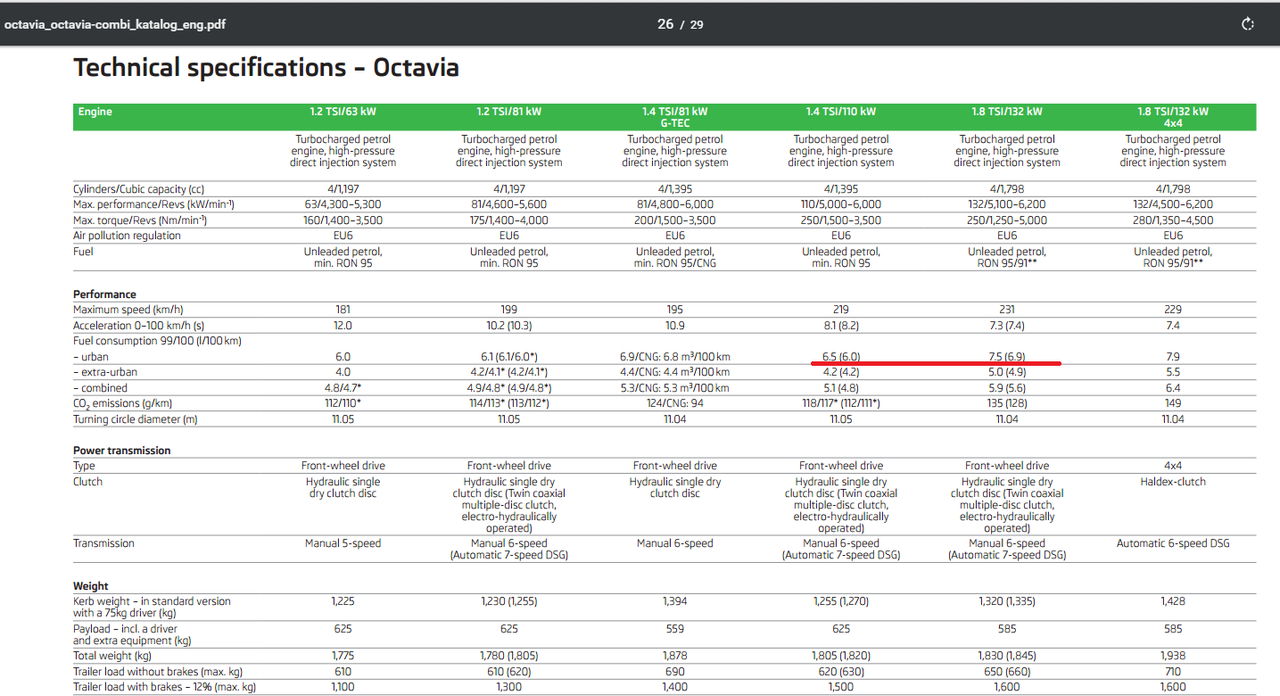Click the CO2 emissions value 149

click(x=1173, y=404)
